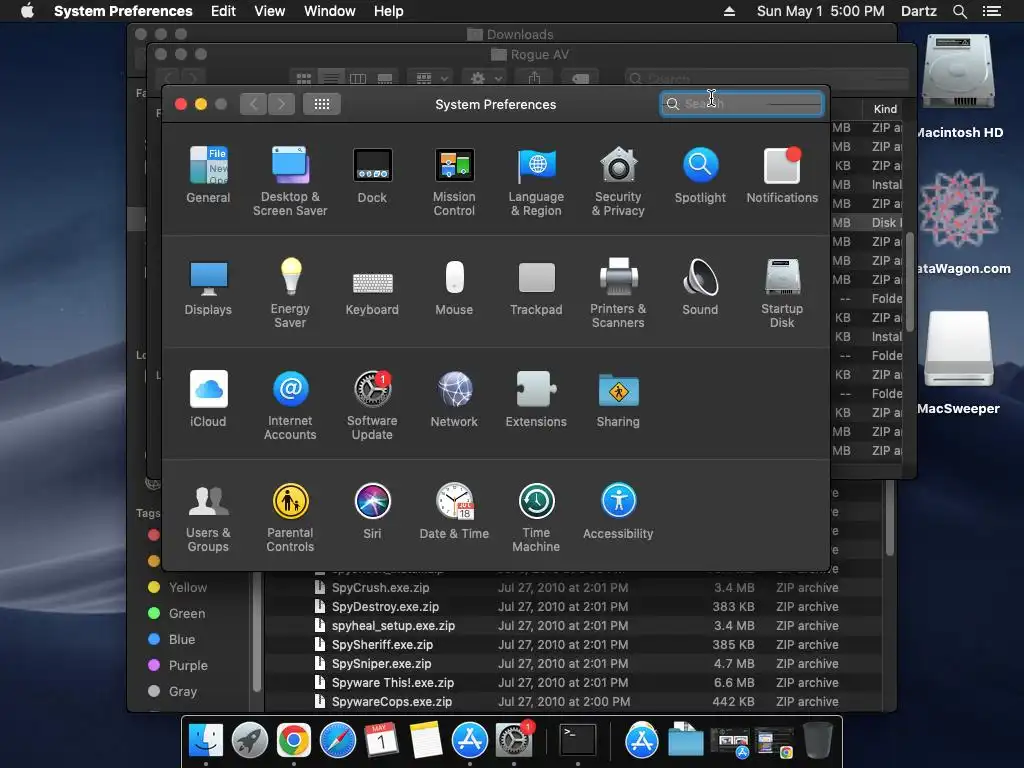The image size is (1024, 768).
Task: Open Startup Disk preferences
Action: pyautogui.click(x=782, y=293)
